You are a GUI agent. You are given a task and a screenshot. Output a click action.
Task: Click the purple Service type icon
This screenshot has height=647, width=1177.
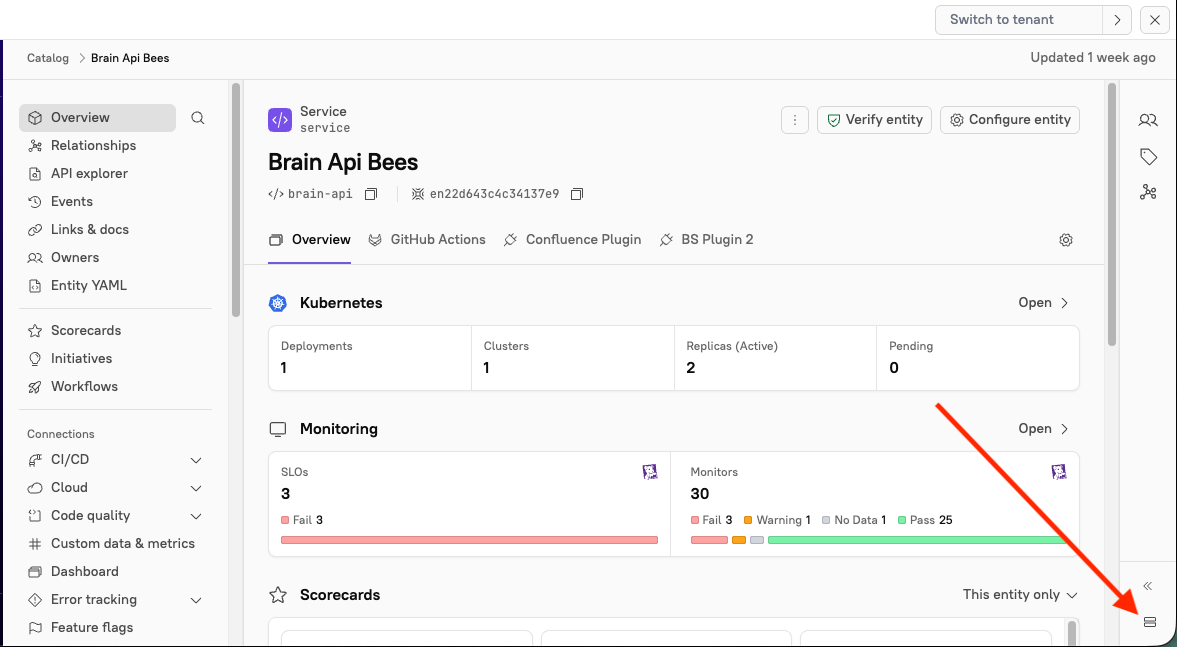click(280, 120)
